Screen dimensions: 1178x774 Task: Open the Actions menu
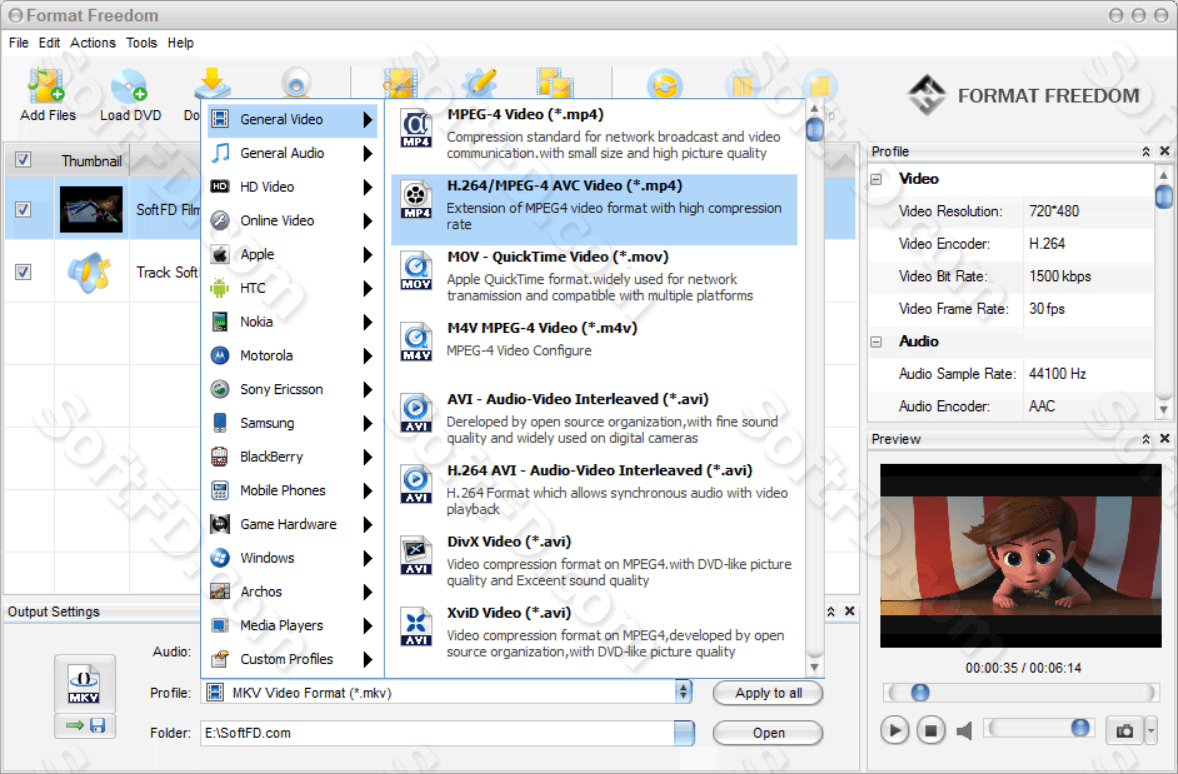click(93, 43)
